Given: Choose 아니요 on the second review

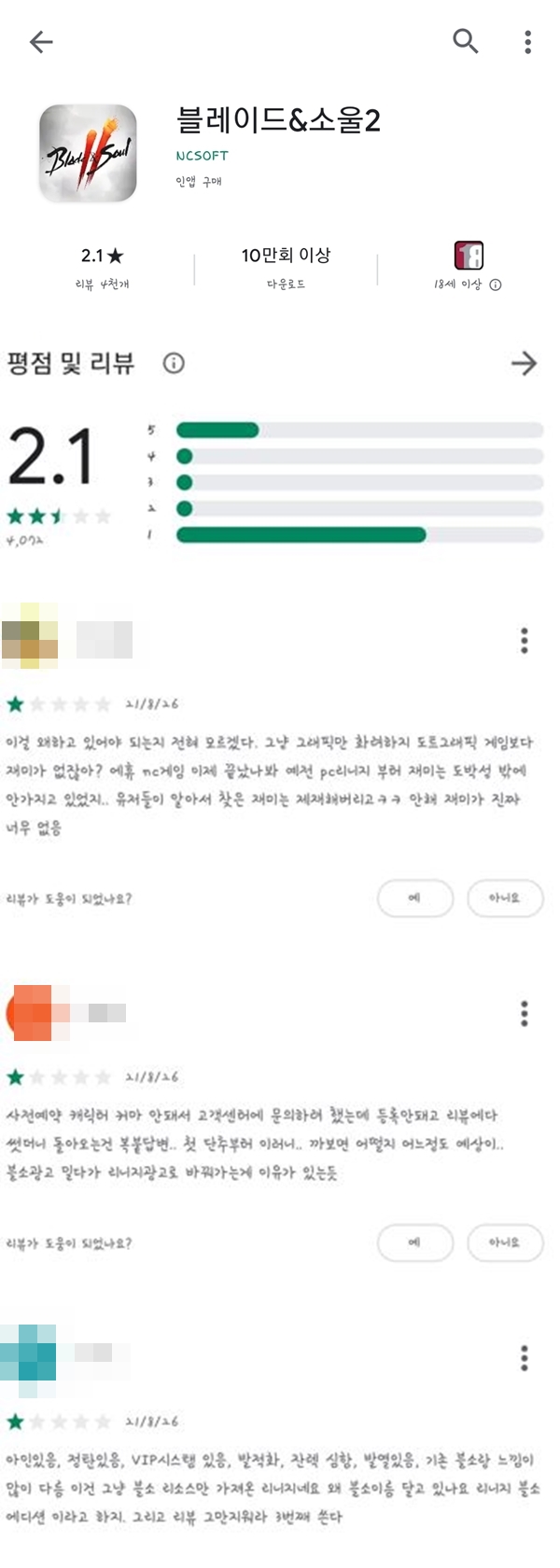Looking at the screenshot, I should 505,1242.
